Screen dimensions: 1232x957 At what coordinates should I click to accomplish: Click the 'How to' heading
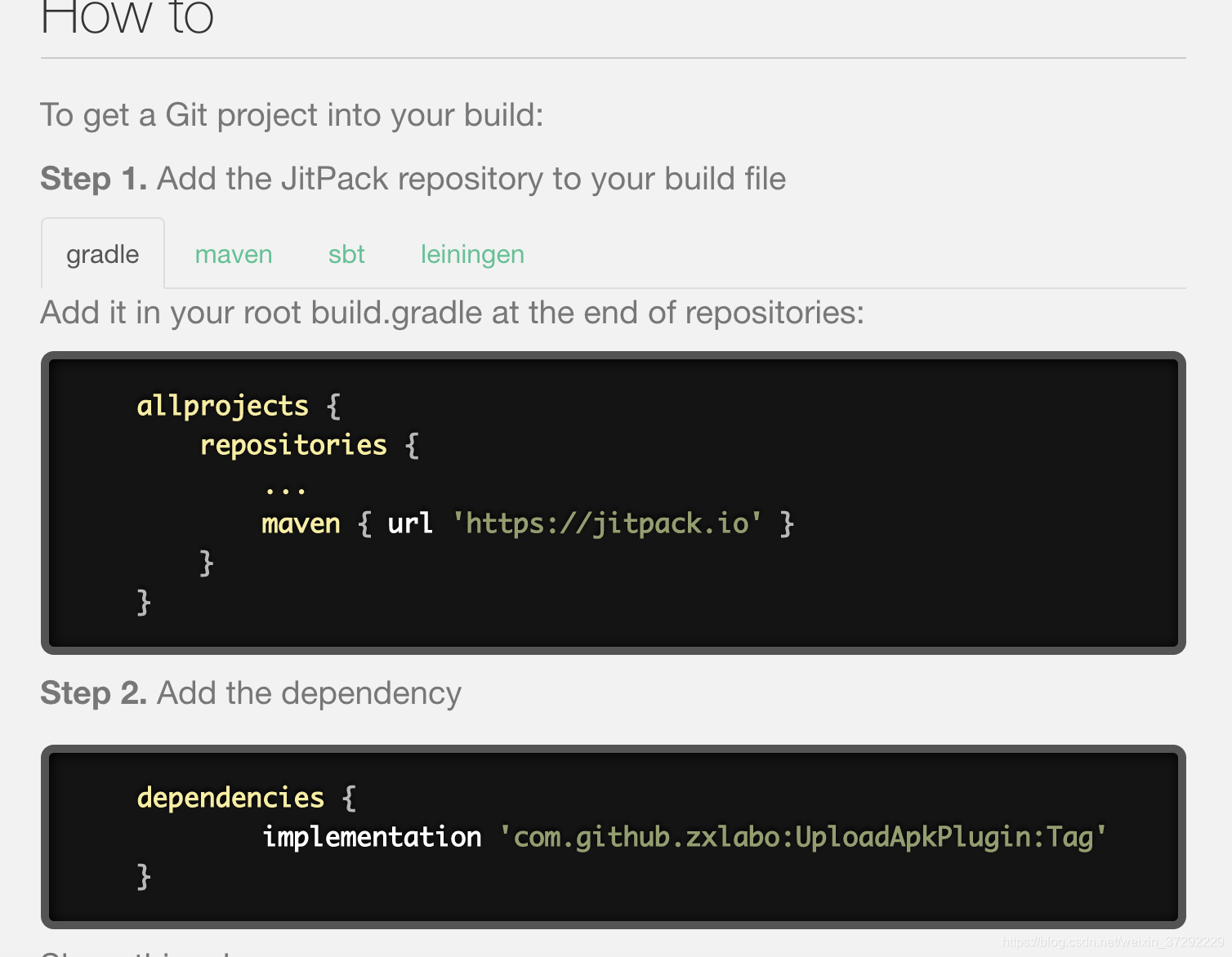pyautogui.click(x=127, y=16)
